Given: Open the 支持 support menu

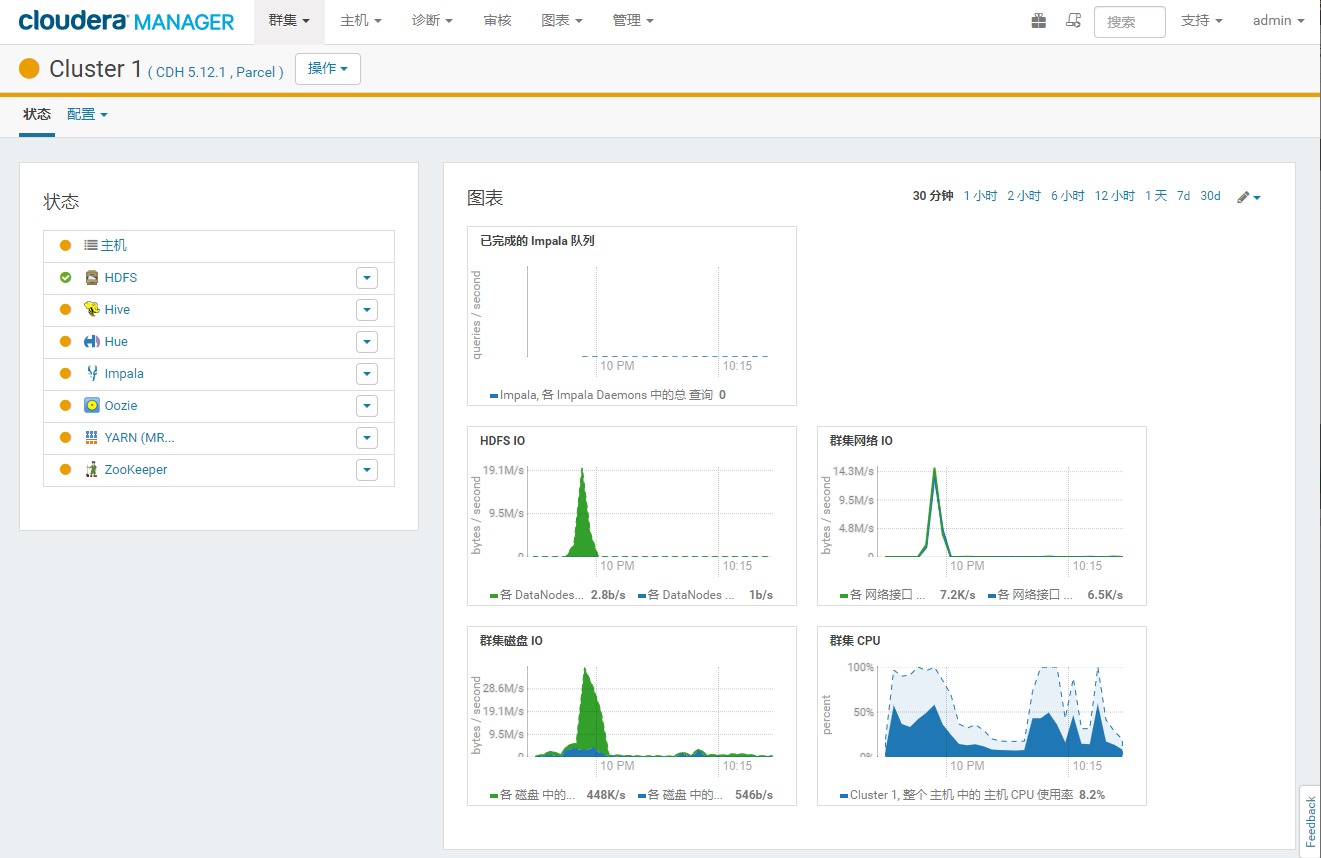Looking at the screenshot, I should [x=1202, y=21].
